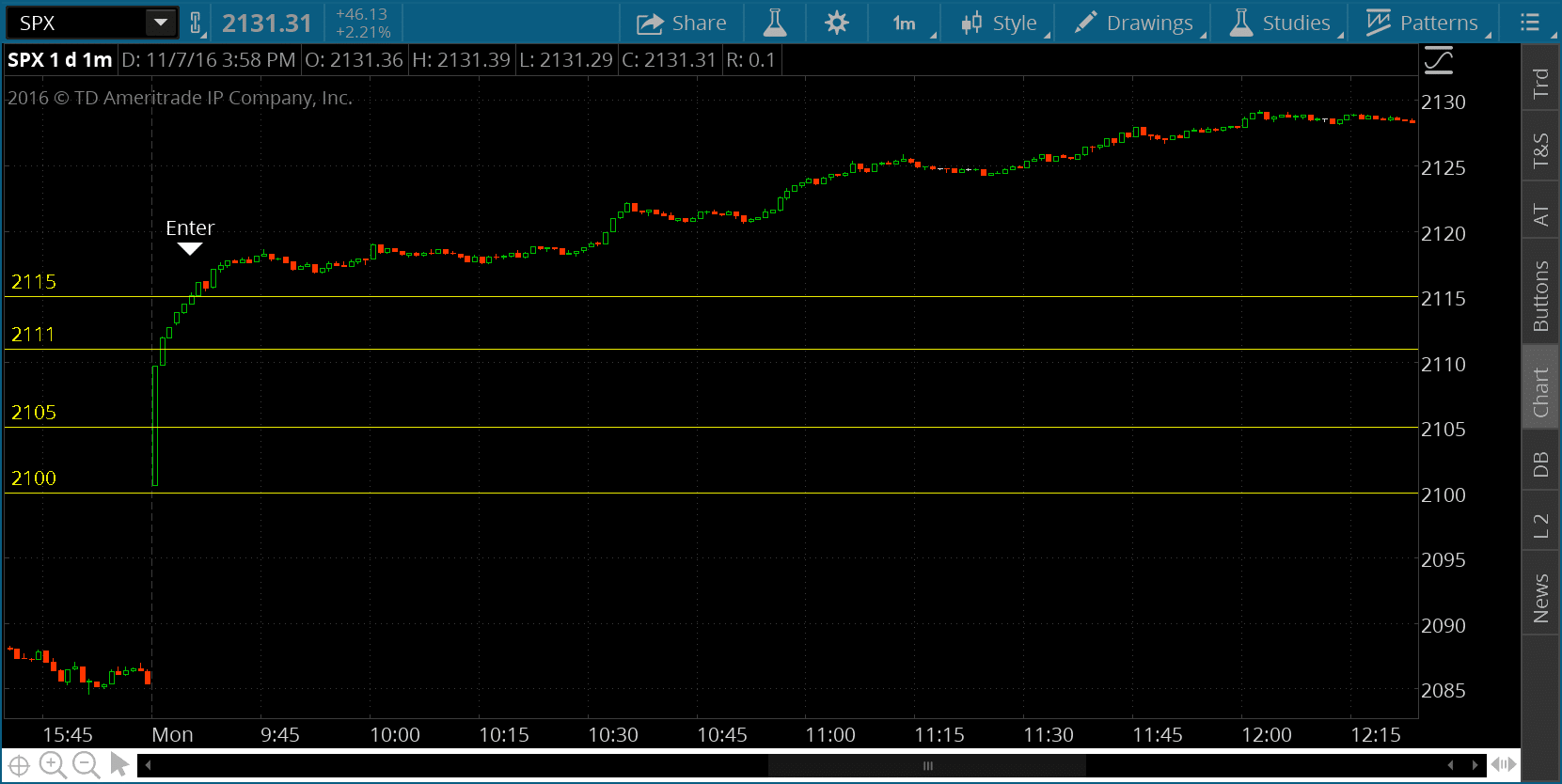This screenshot has width=1562, height=784.
Task: Switch to the Chart side tab
Action: pyautogui.click(x=1540, y=392)
